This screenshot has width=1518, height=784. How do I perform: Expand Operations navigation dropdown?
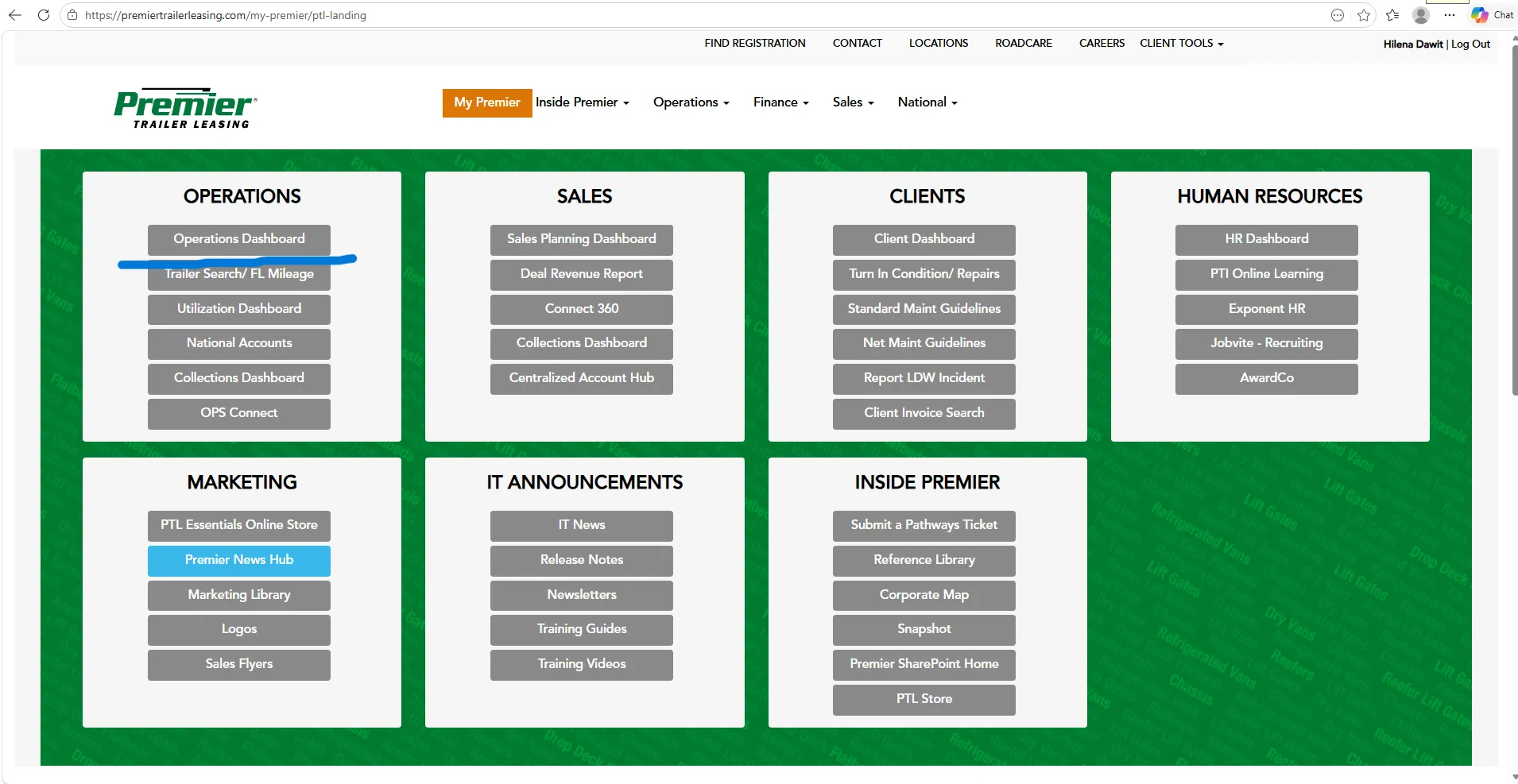click(x=691, y=102)
